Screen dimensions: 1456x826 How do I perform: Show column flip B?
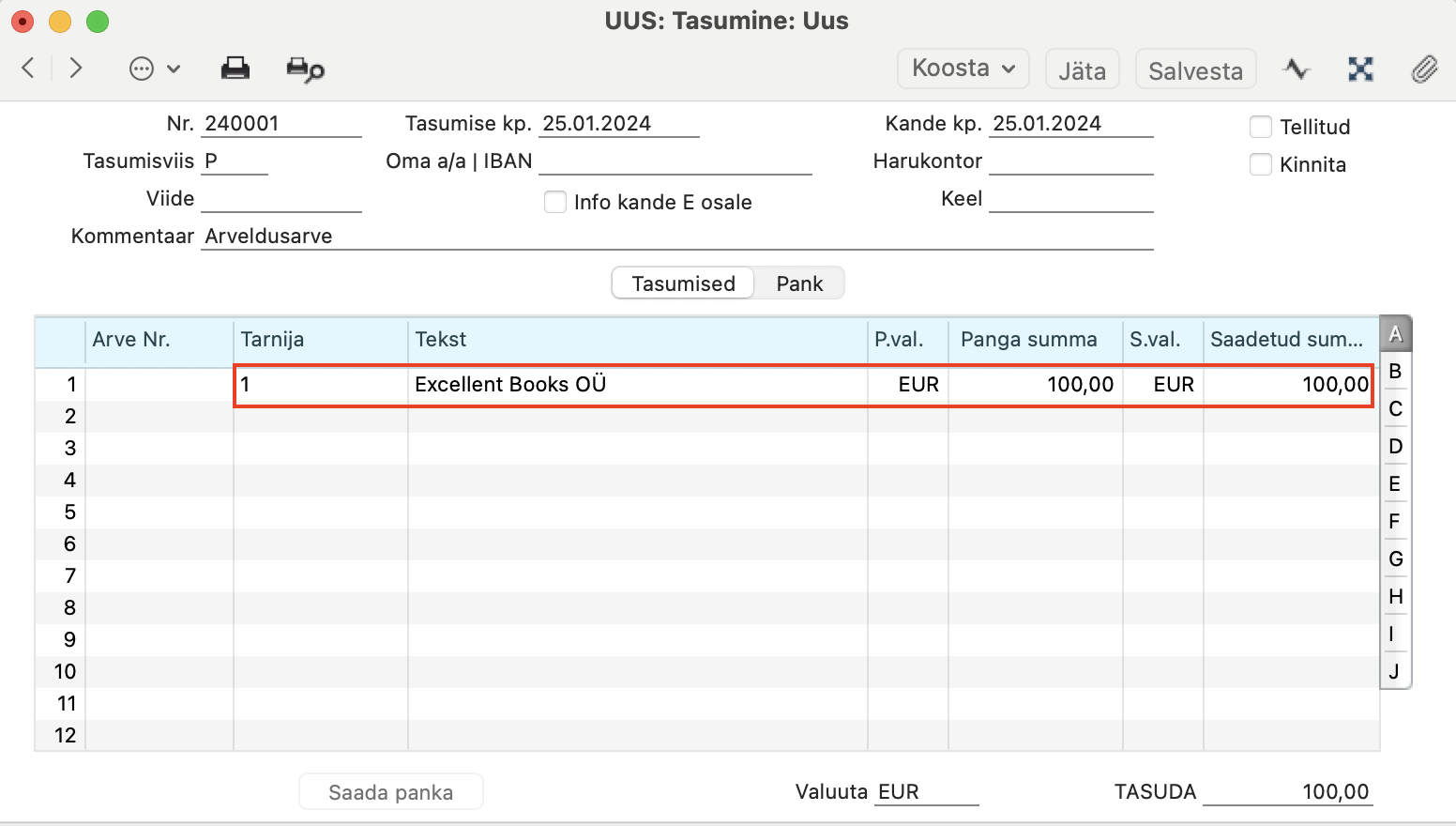click(1395, 371)
